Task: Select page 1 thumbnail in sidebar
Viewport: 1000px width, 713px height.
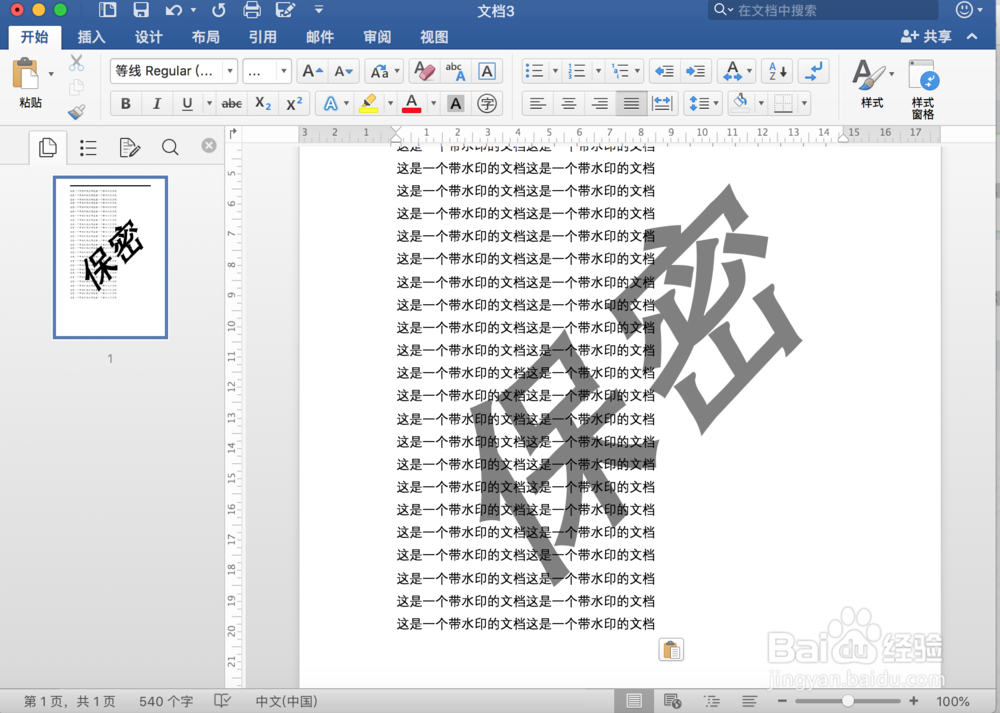Action: [110, 257]
